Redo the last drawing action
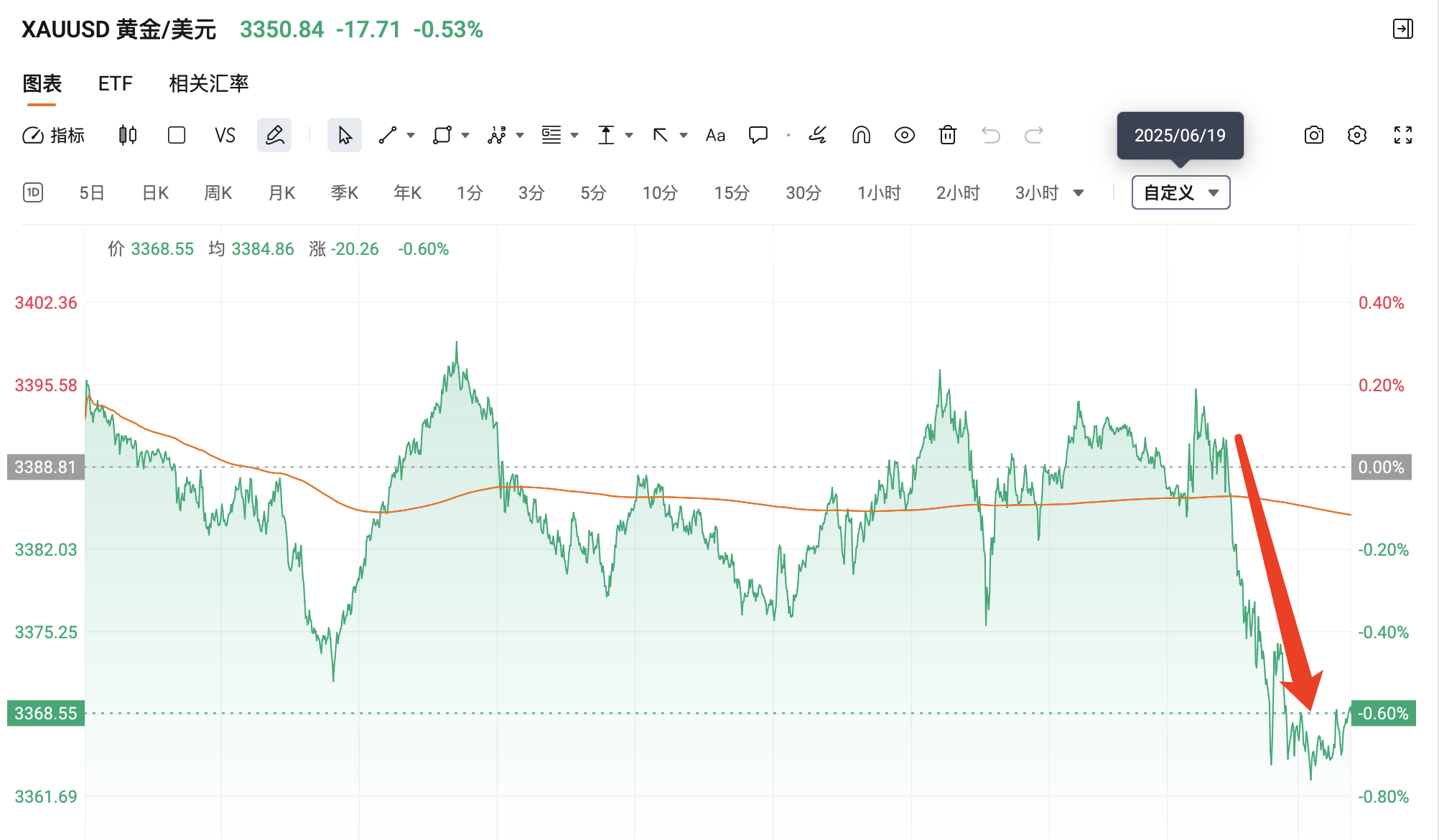 (1034, 135)
